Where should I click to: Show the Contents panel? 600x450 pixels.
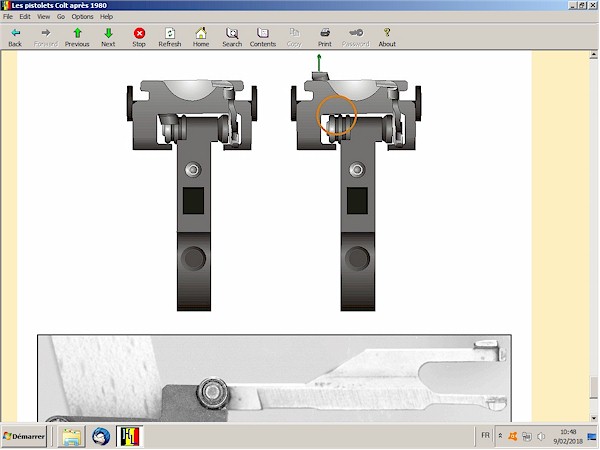coord(263,37)
